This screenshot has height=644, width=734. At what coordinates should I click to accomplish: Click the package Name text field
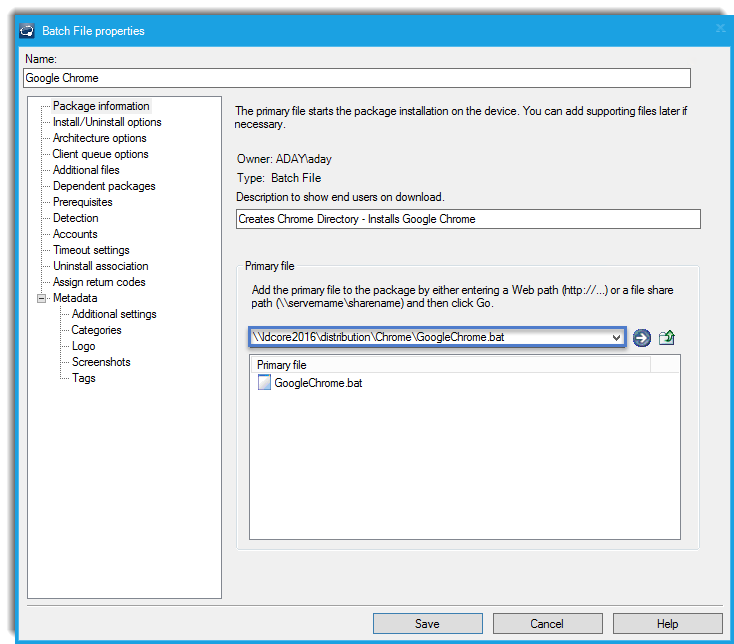(x=356, y=78)
